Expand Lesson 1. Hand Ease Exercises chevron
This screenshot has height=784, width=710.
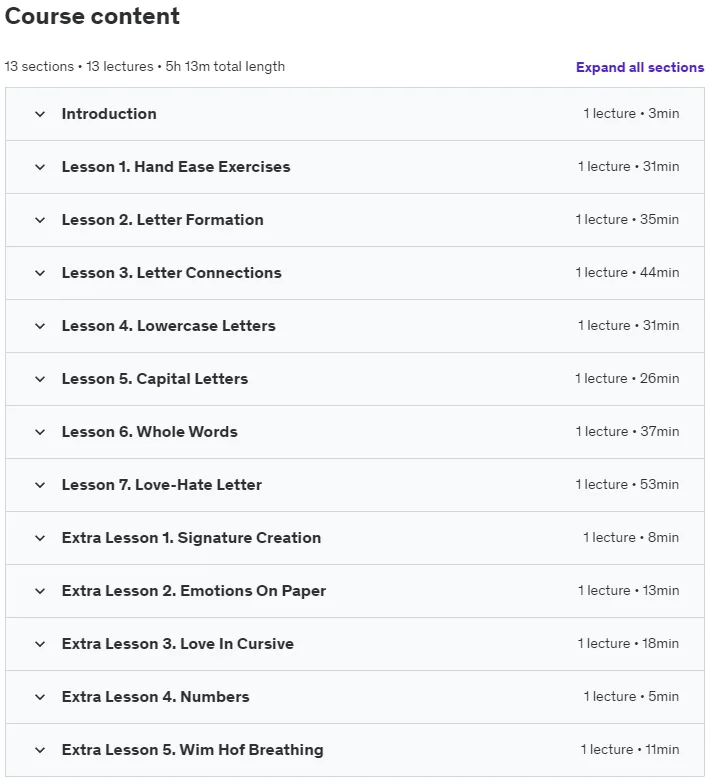point(40,167)
